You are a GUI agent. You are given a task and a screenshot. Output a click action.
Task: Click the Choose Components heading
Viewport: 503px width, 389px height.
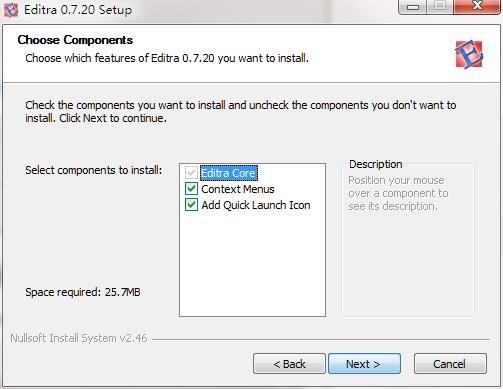coord(75,40)
